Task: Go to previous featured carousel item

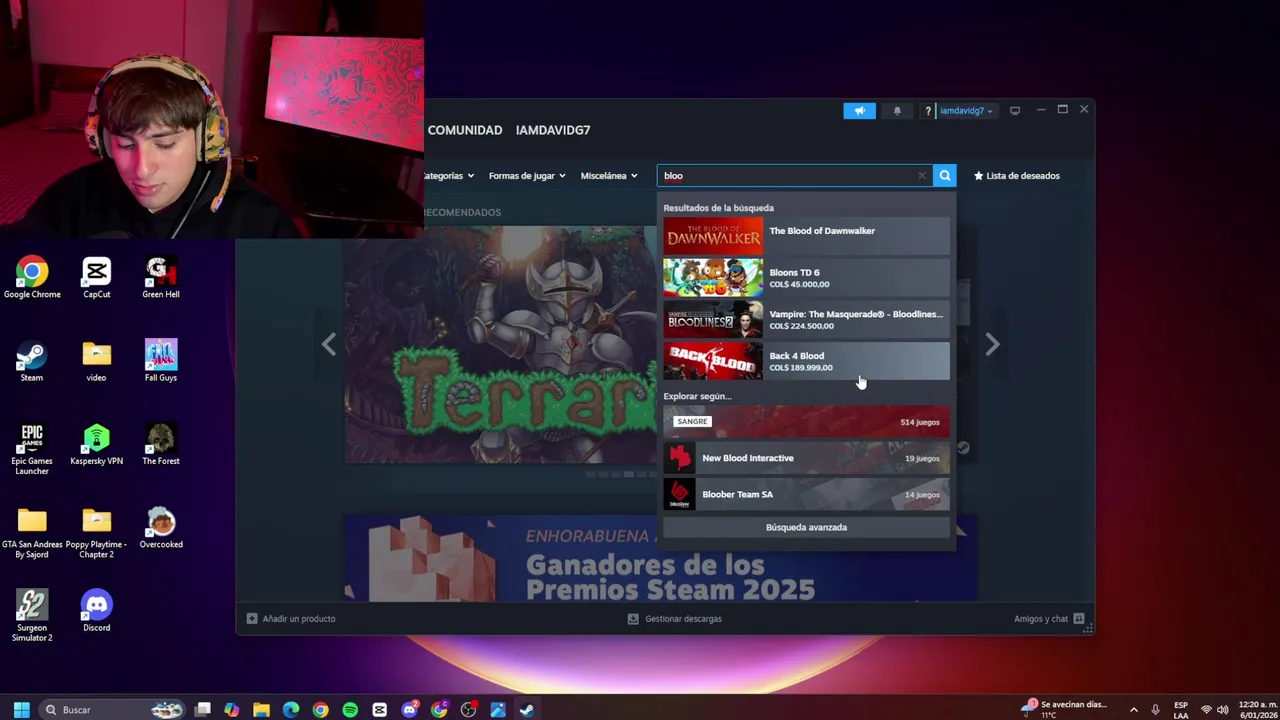Action: 329,345
